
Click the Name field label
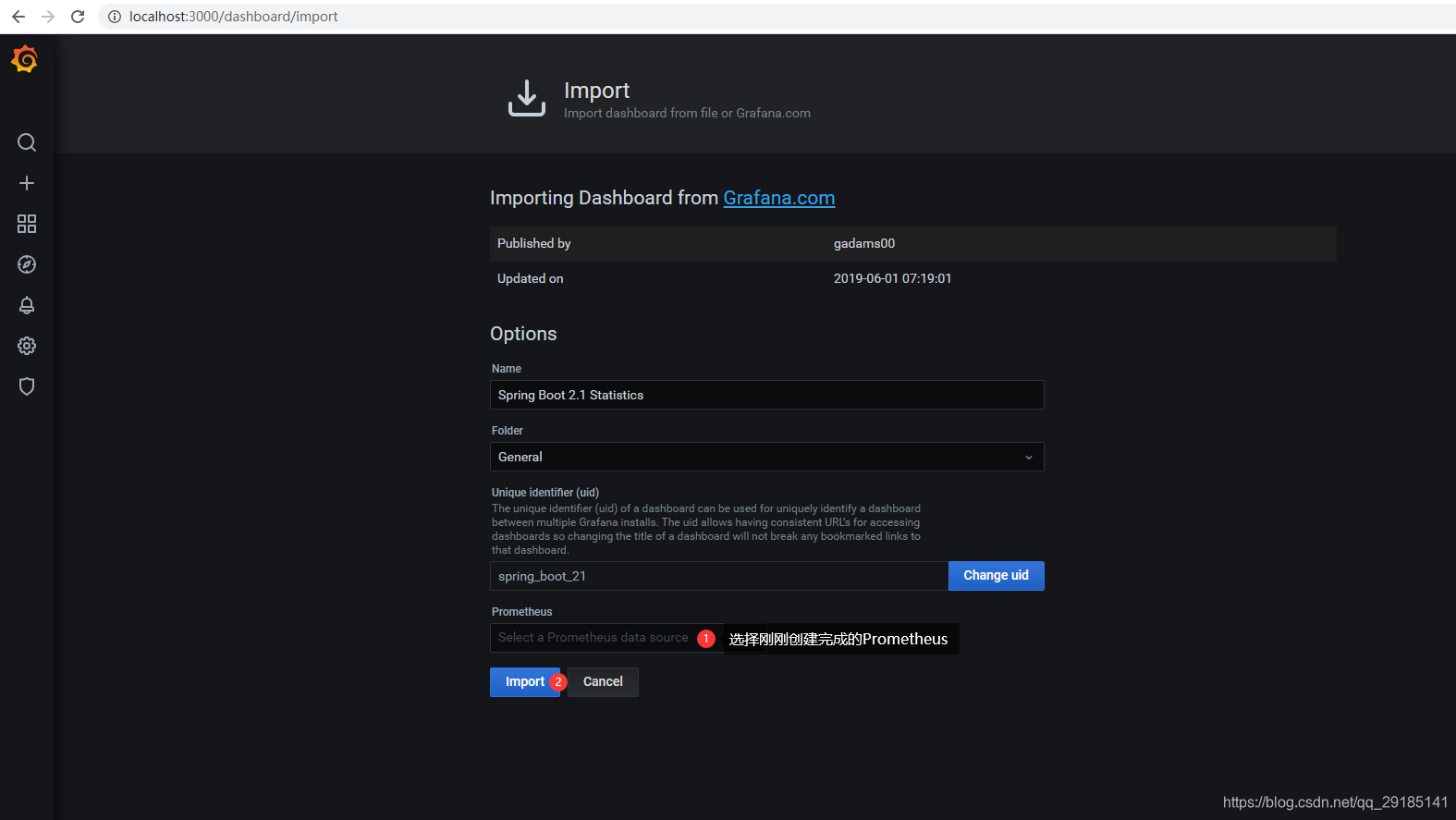507,369
